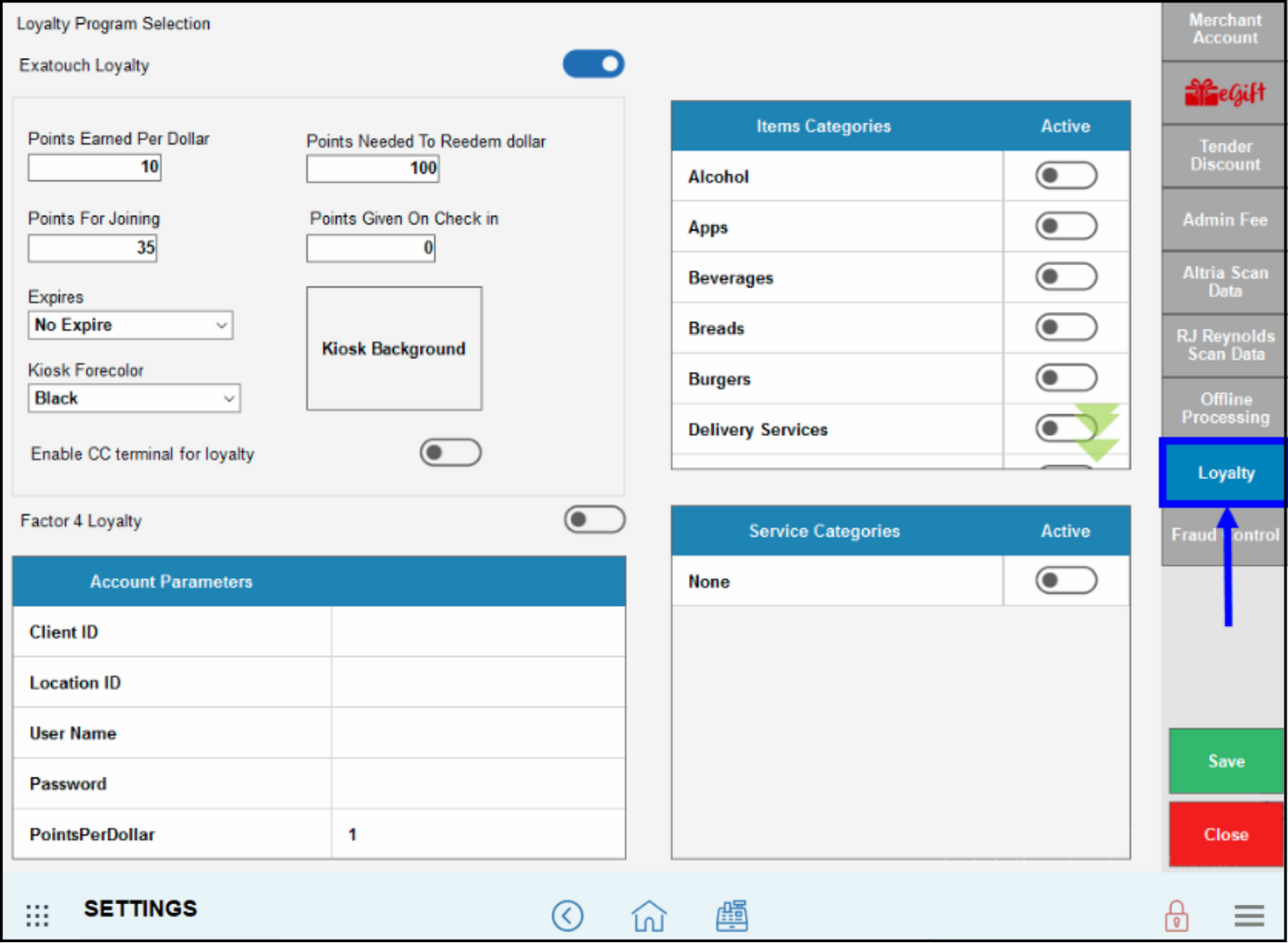This screenshot has height=943, width=1288.
Task: Activate the Beverages category toggle
Action: coord(1066,277)
